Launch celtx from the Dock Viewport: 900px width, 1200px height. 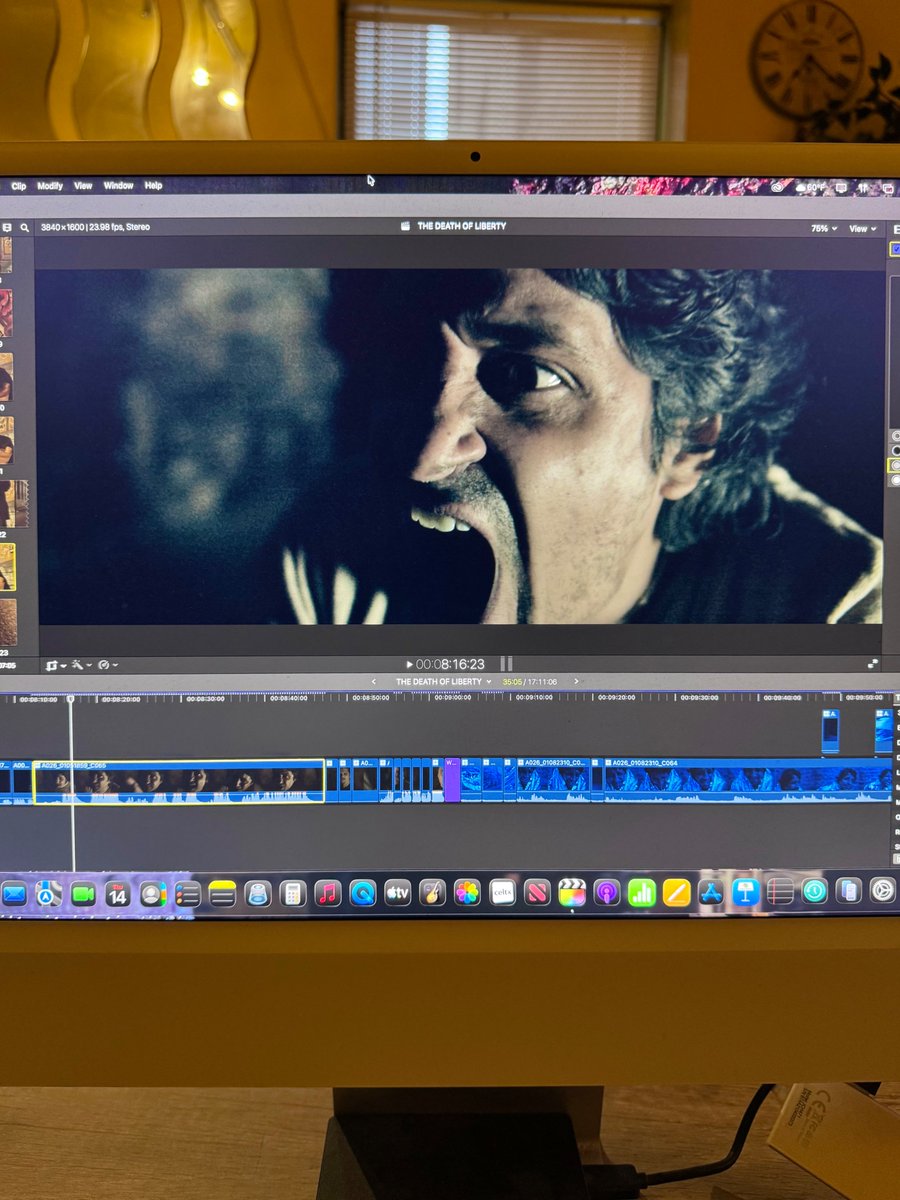coord(502,892)
